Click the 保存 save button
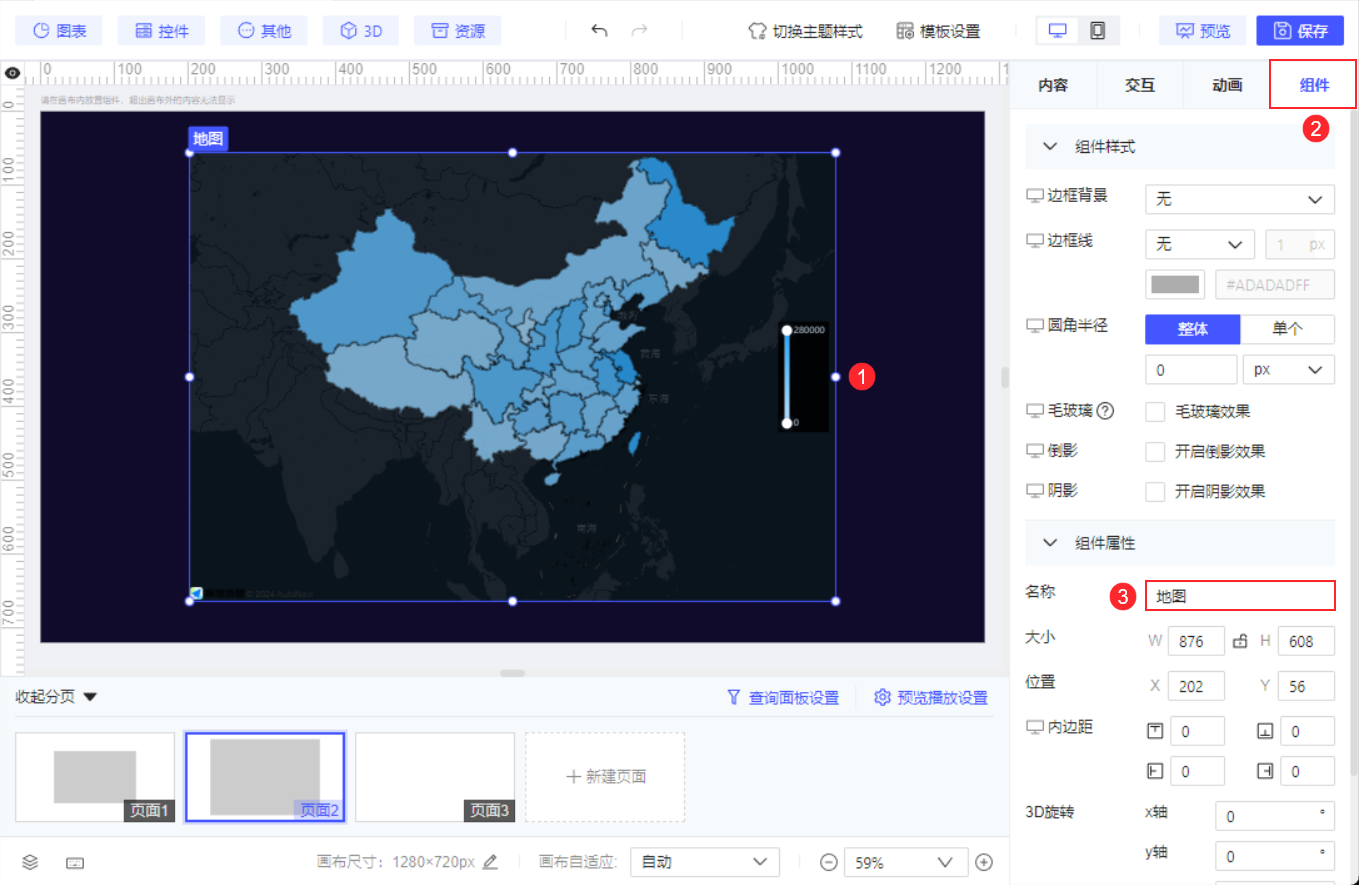The height and width of the screenshot is (885, 1359). (x=1300, y=31)
